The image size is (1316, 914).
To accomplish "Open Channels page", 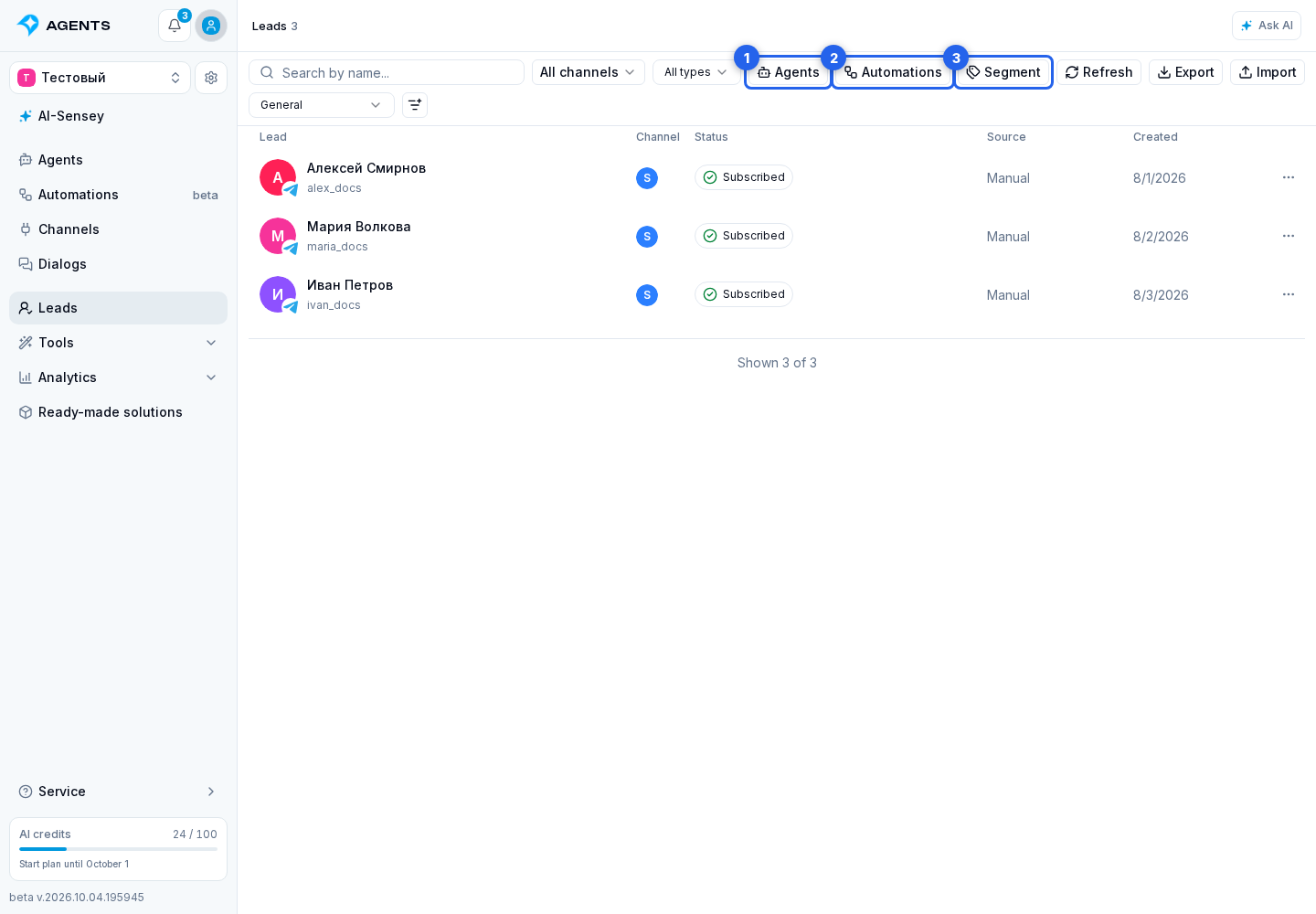I will (118, 229).
